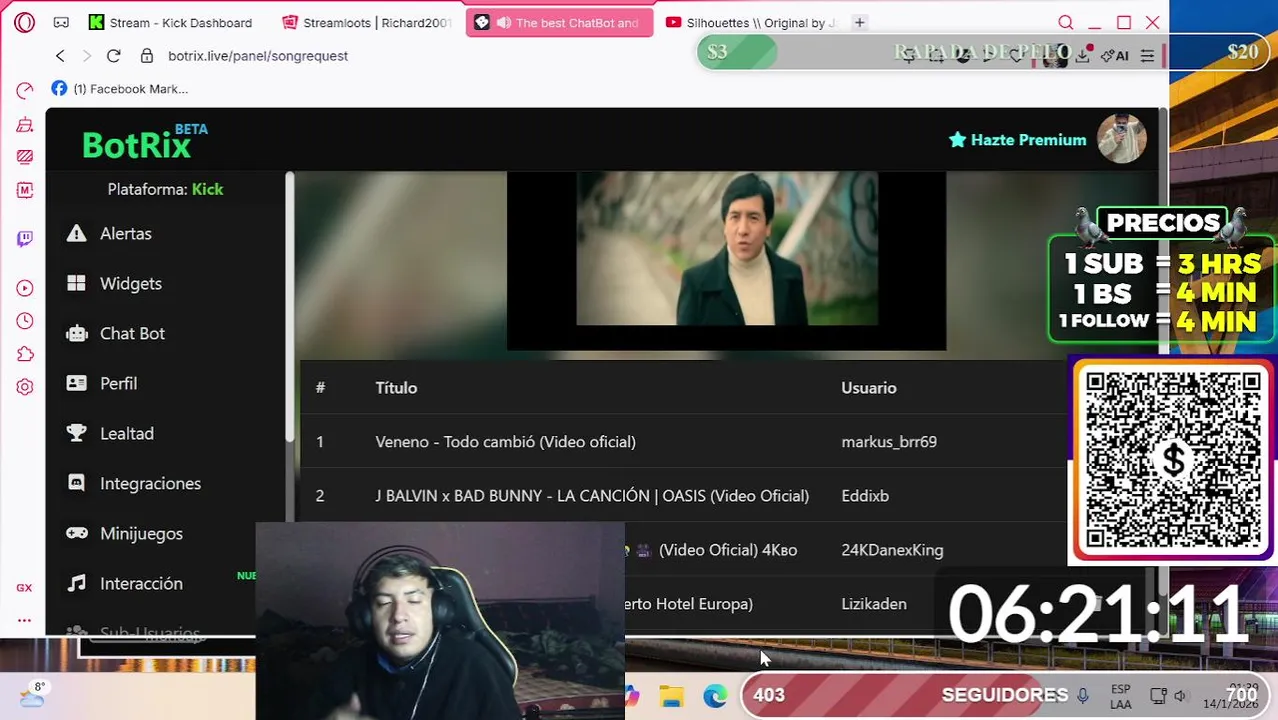Click the Perfil ID card icon
This screenshot has height=720, width=1278.
coord(76,383)
